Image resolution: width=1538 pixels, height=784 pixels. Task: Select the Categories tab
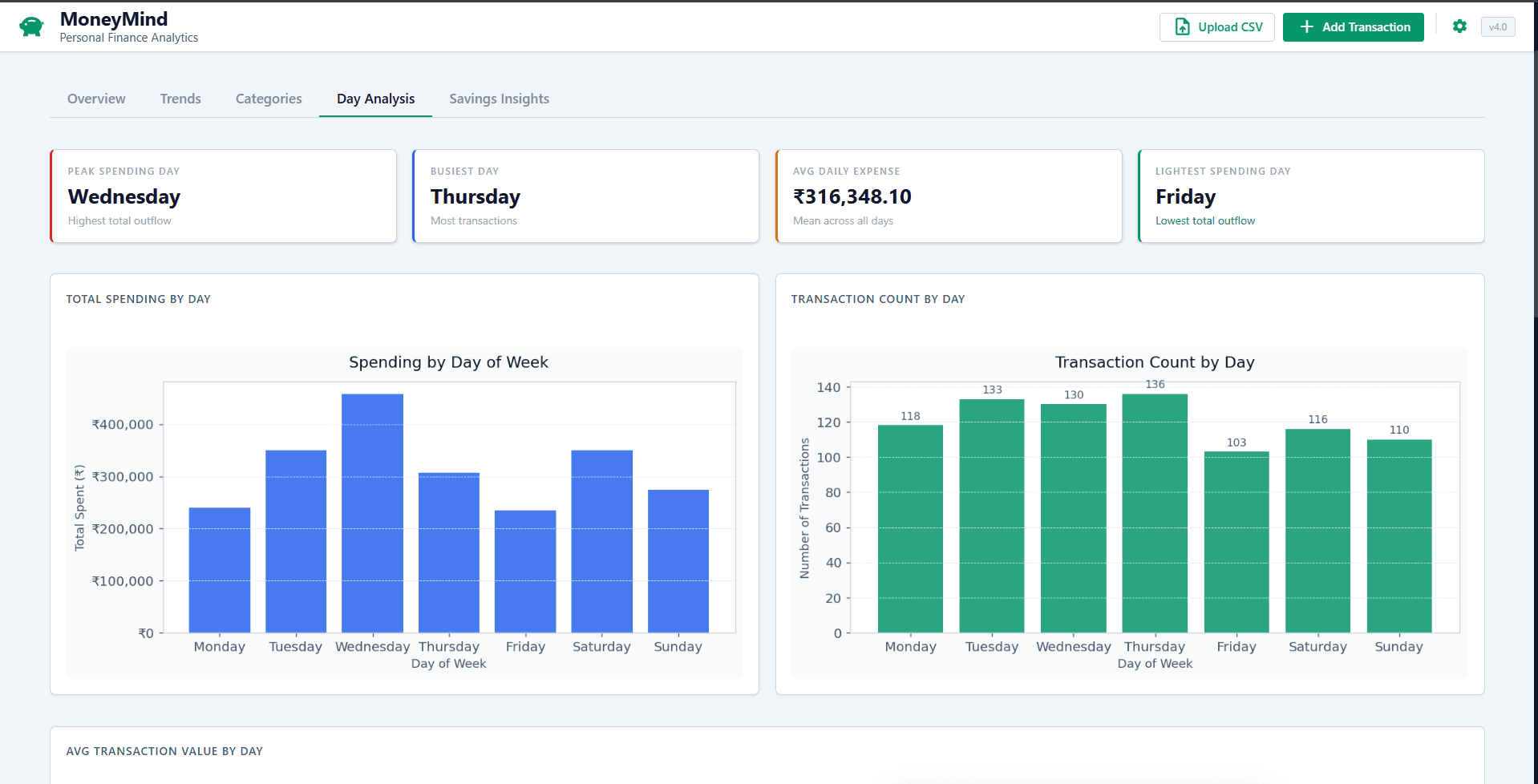(268, 99)
